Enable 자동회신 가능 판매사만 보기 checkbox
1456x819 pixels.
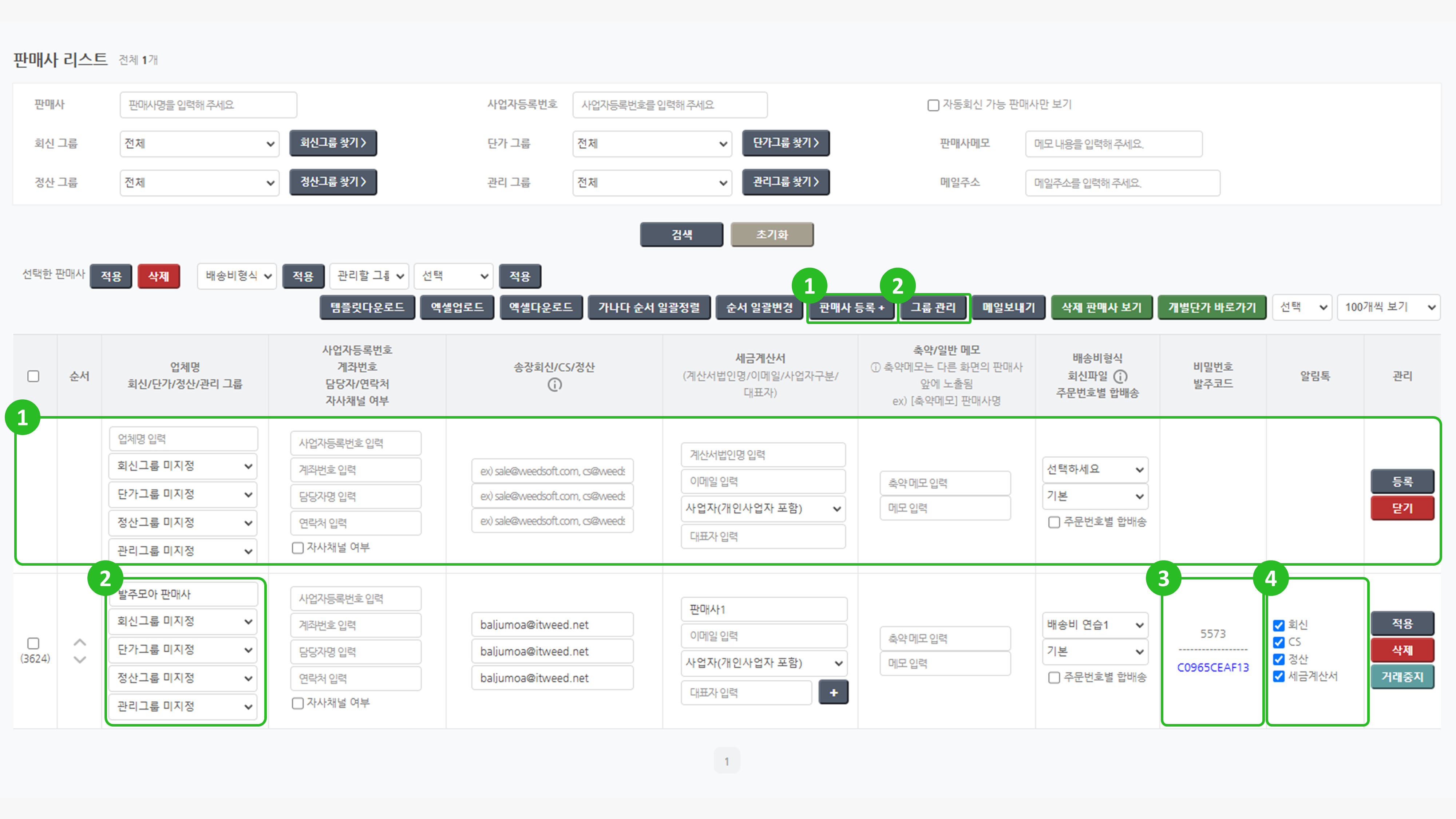[933, 105]
